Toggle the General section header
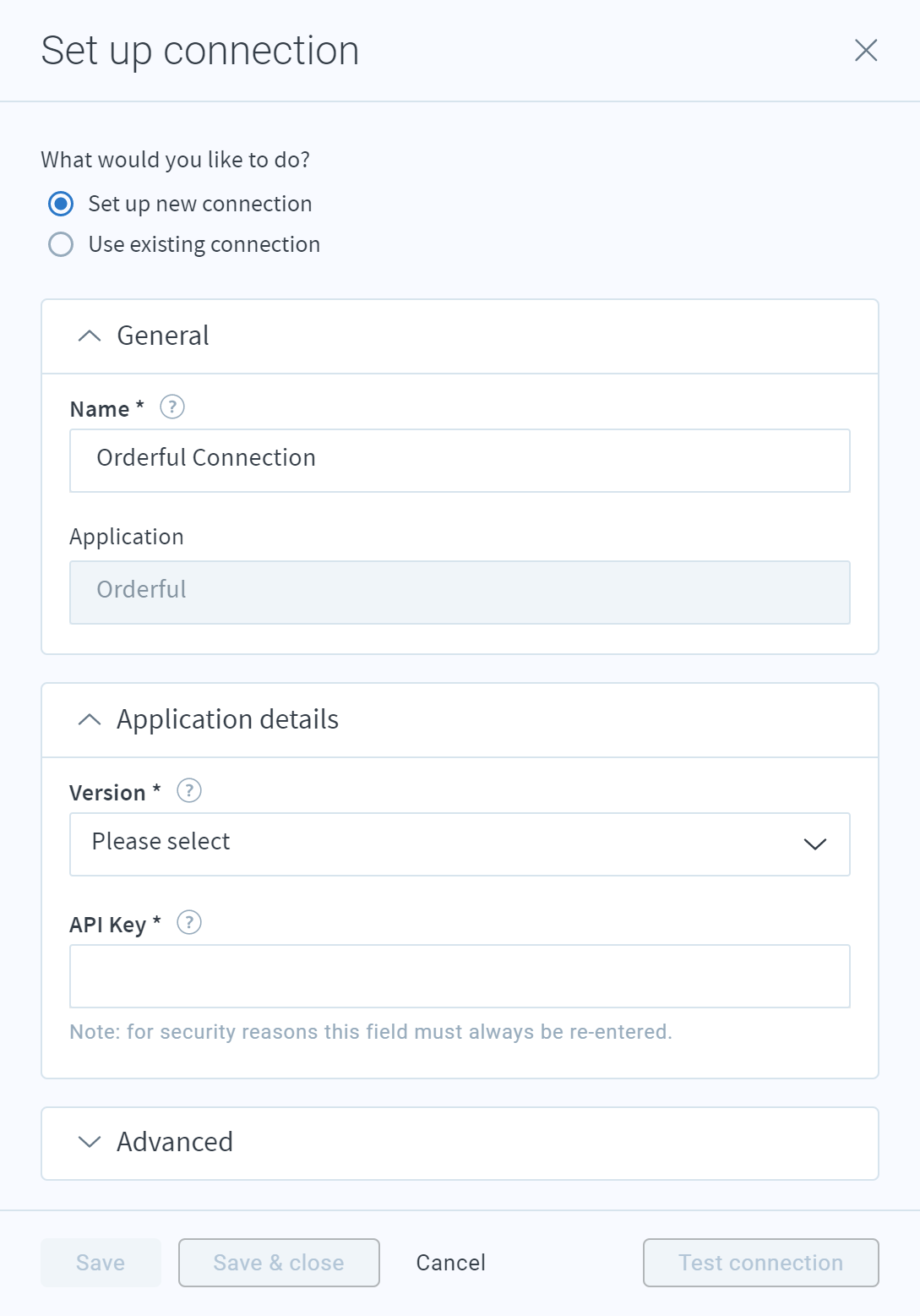This screenshot has height=1316, width=920. (x=460, y=336)
